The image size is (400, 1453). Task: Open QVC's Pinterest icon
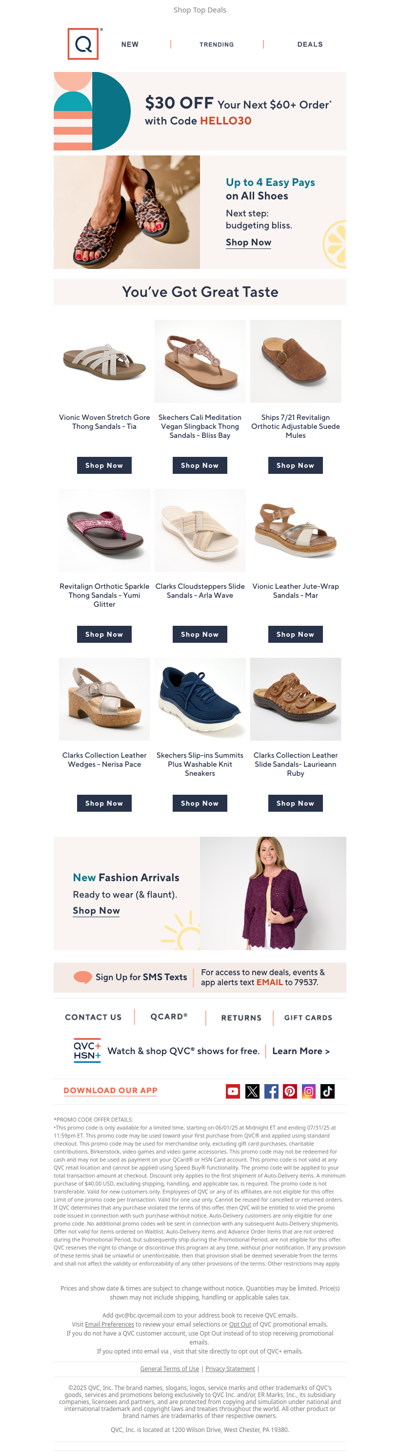(290, 1091)
